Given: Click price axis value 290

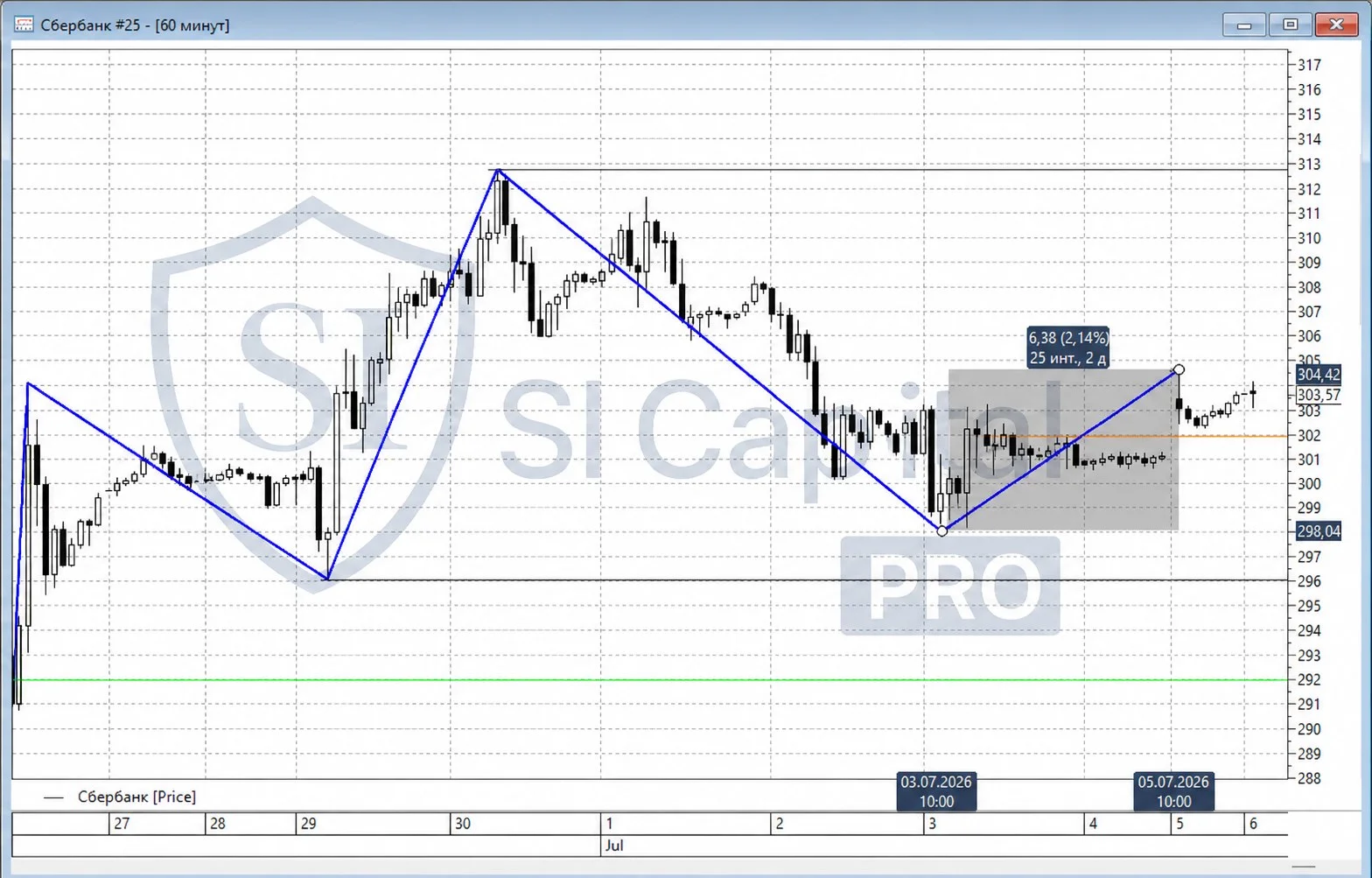Looking at the screenshot, I should coord(1309,729).
